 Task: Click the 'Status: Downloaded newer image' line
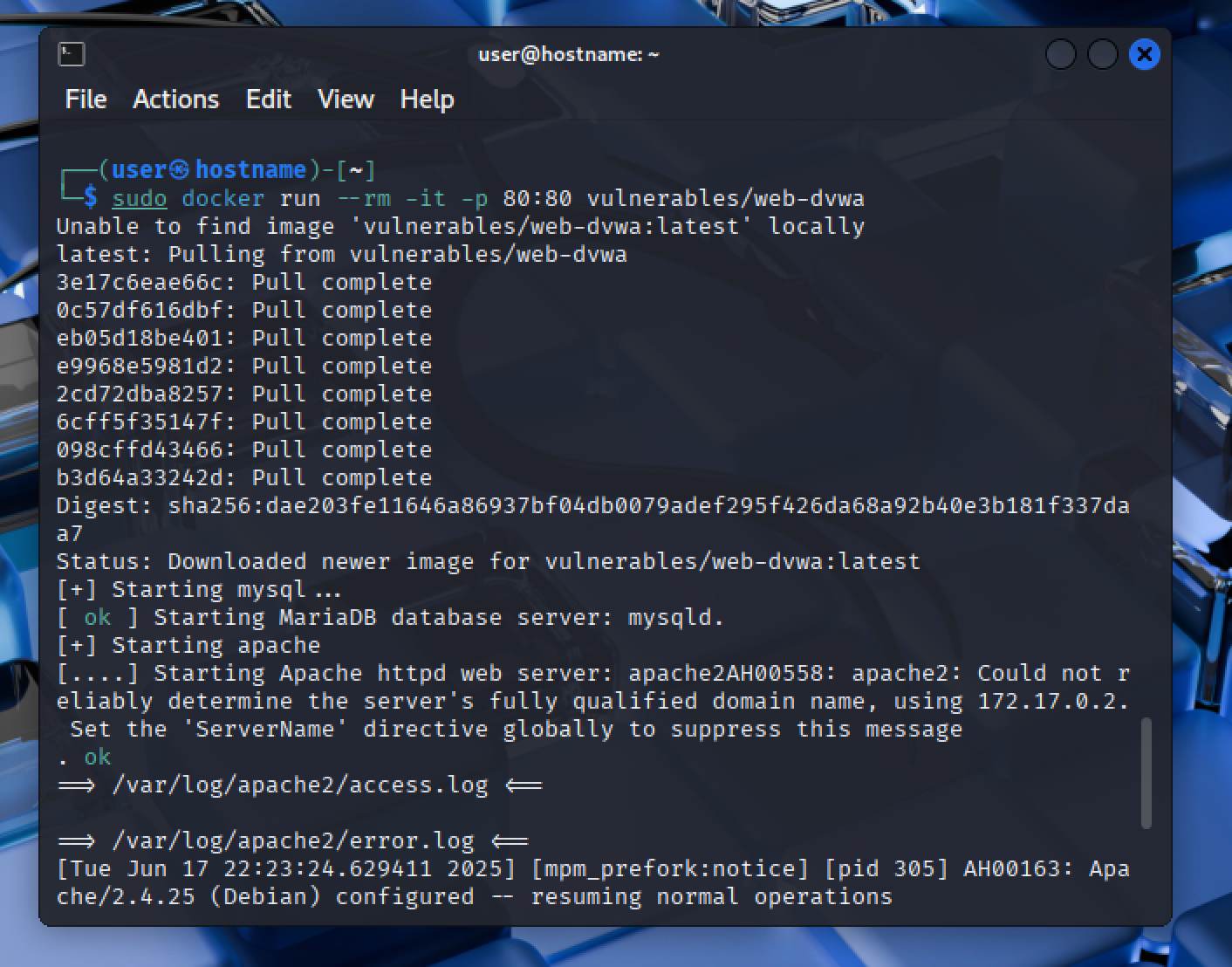[x=489, y=561]
